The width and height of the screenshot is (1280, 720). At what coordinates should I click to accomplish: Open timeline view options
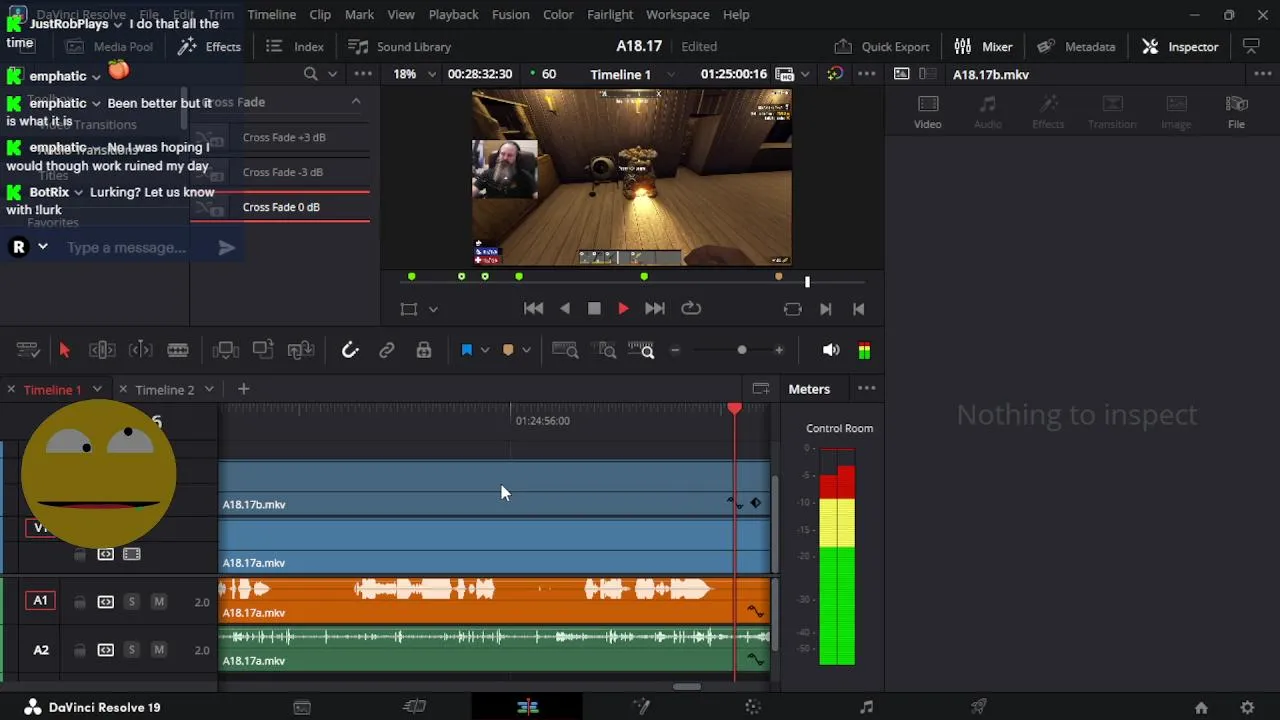tap(27, 350)
